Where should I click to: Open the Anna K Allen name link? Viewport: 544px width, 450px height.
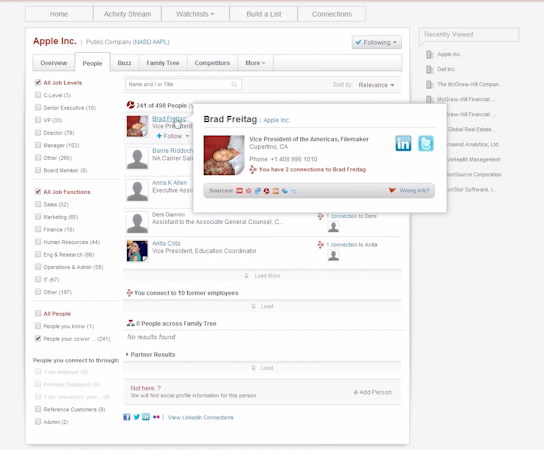(170, 182)
